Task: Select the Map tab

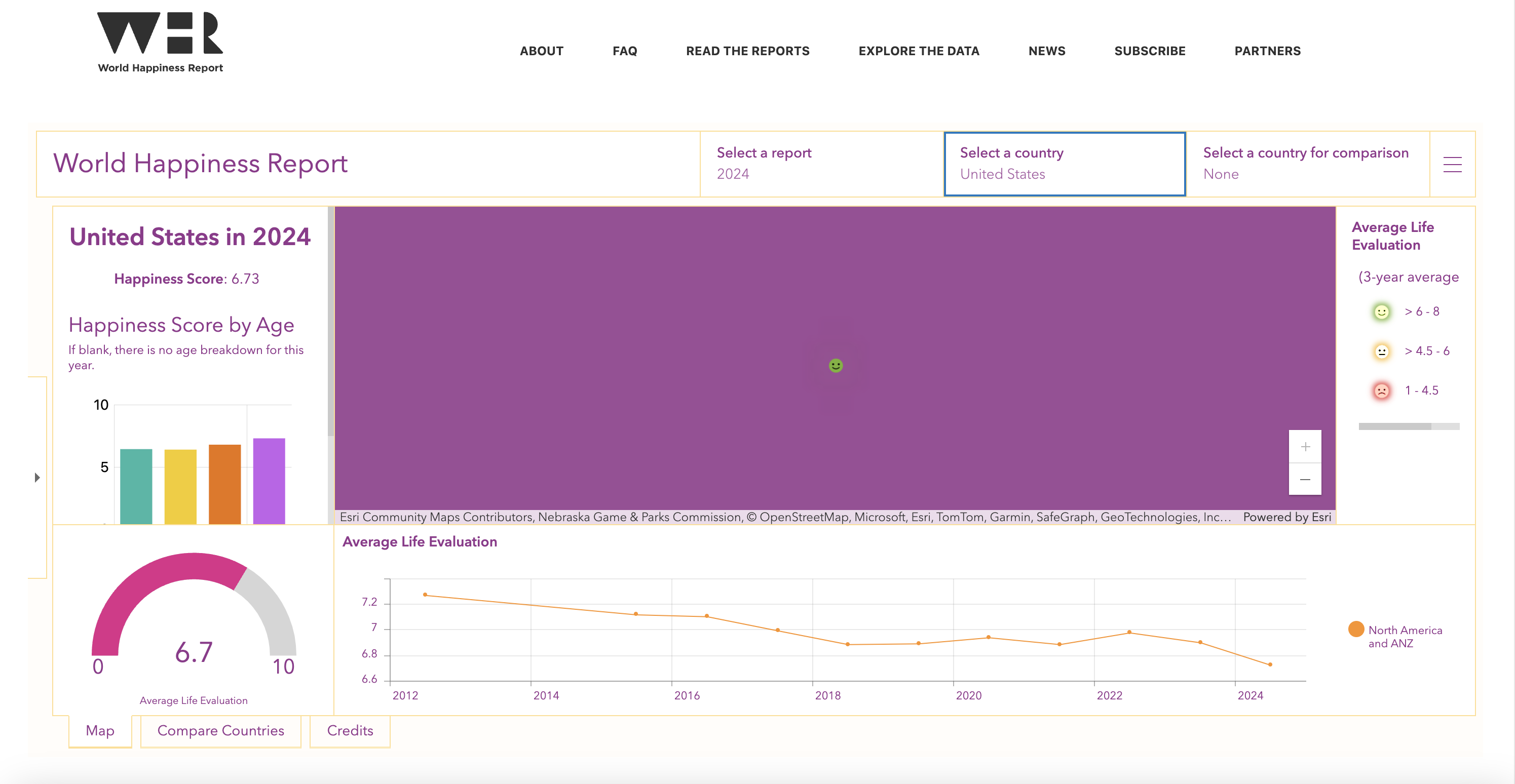Action: [x=100, y=730]
